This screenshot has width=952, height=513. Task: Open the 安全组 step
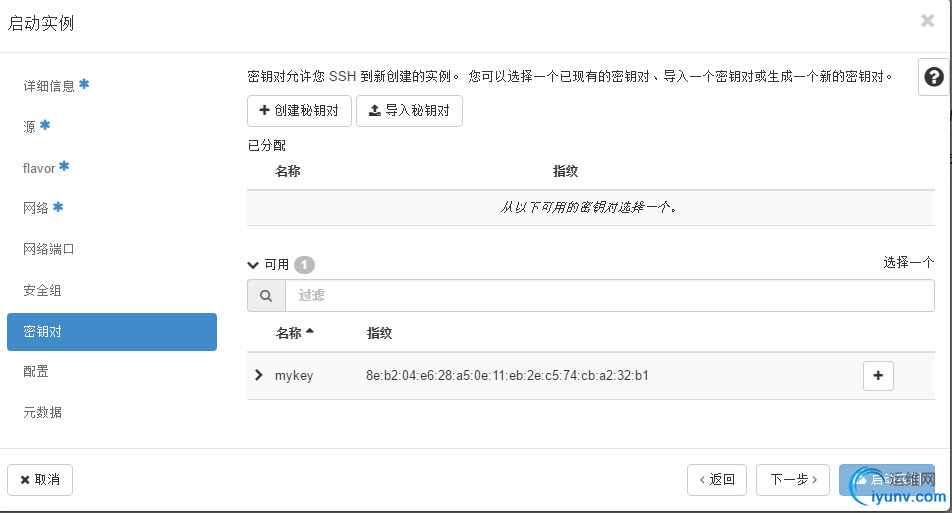42,290
